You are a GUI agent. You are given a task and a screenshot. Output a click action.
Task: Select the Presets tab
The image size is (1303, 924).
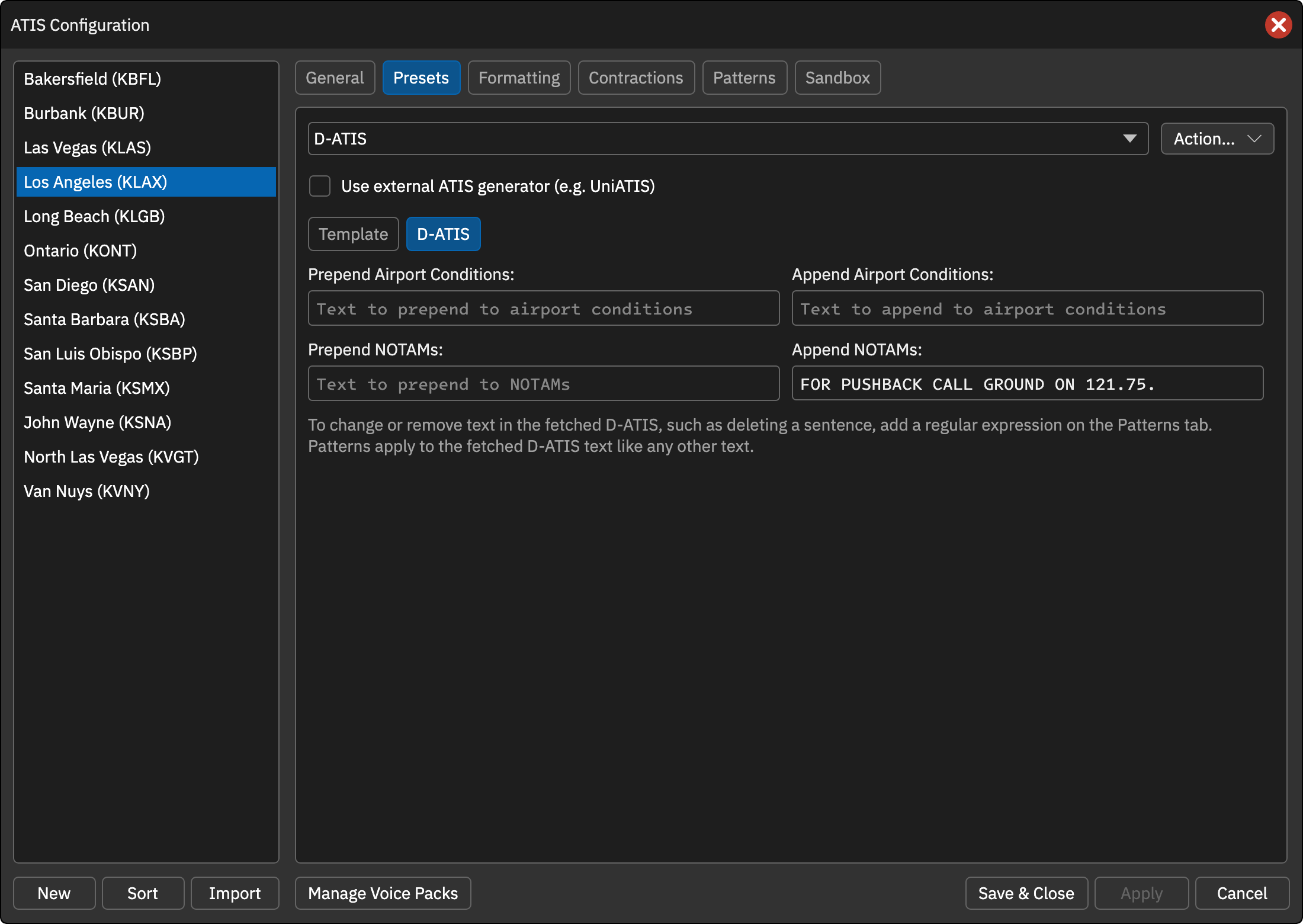click(x=421, y=78)
